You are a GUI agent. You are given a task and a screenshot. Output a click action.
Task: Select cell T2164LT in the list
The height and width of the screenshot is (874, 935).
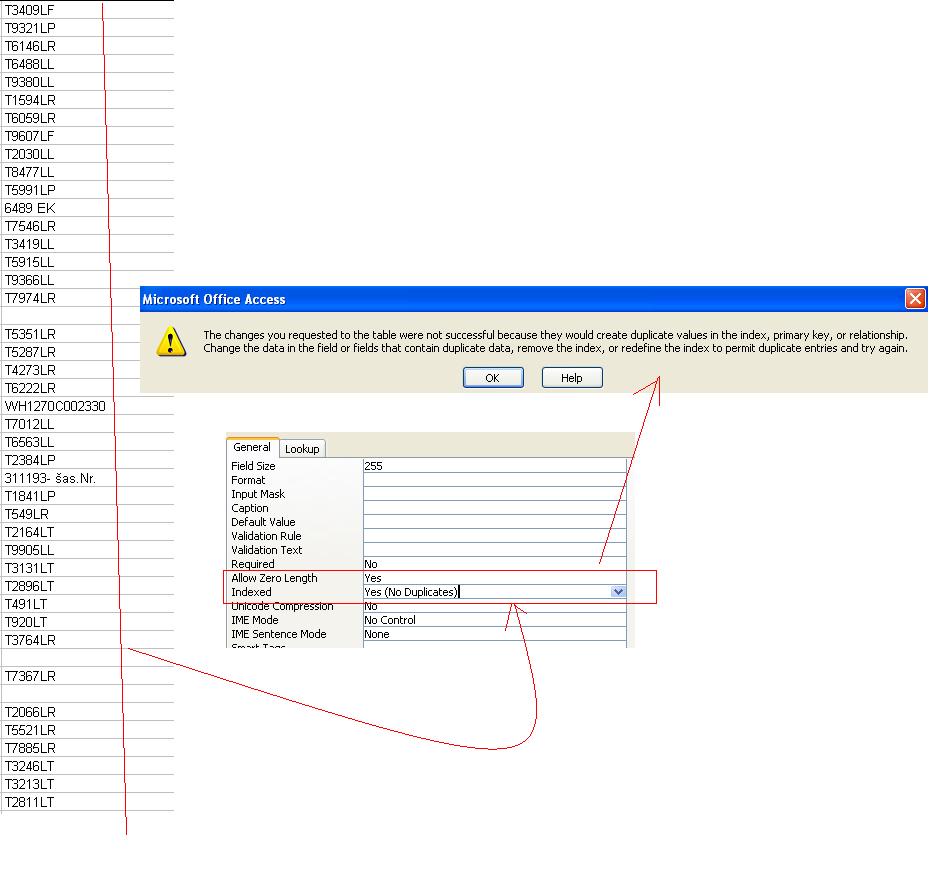click(x=88, y=532)
